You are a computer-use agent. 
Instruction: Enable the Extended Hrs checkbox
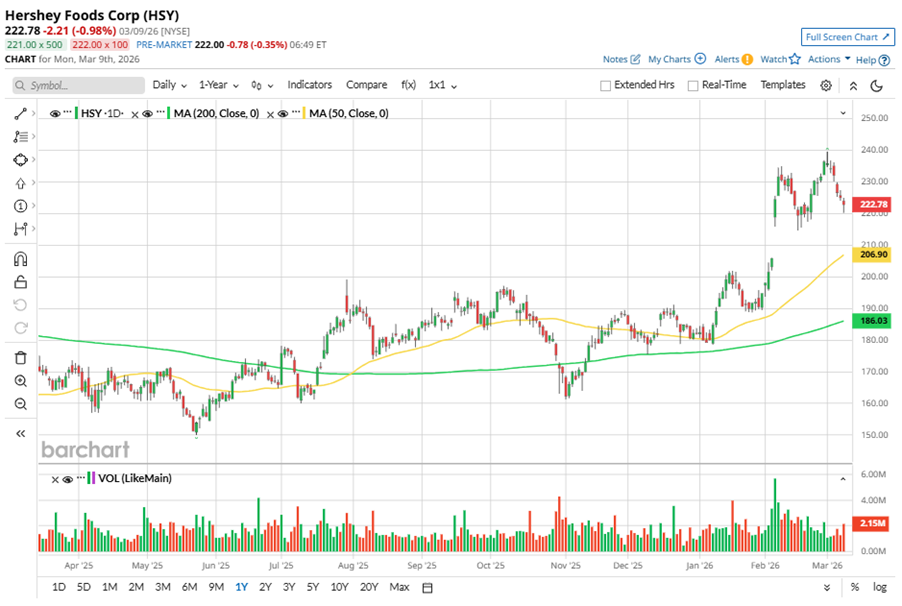click(606, 86)
